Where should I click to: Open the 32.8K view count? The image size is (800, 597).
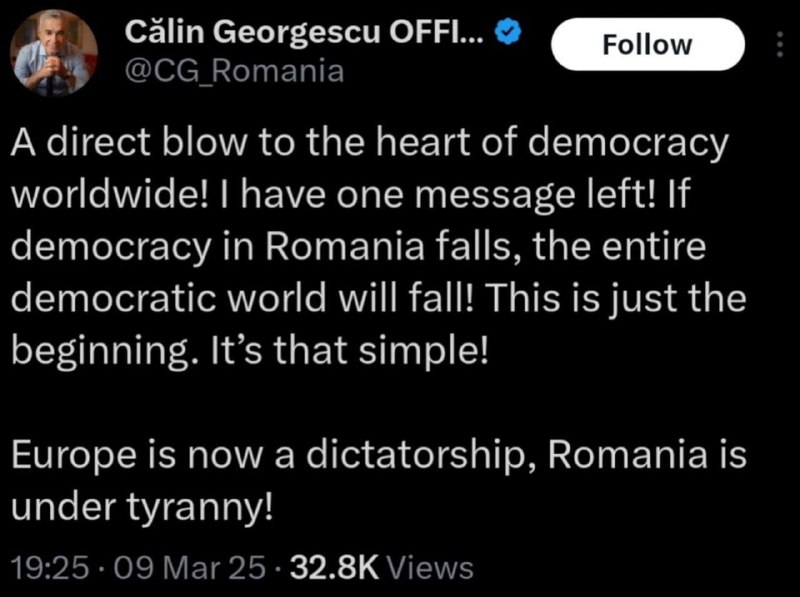pyautogui.click(x=333, y=568)
